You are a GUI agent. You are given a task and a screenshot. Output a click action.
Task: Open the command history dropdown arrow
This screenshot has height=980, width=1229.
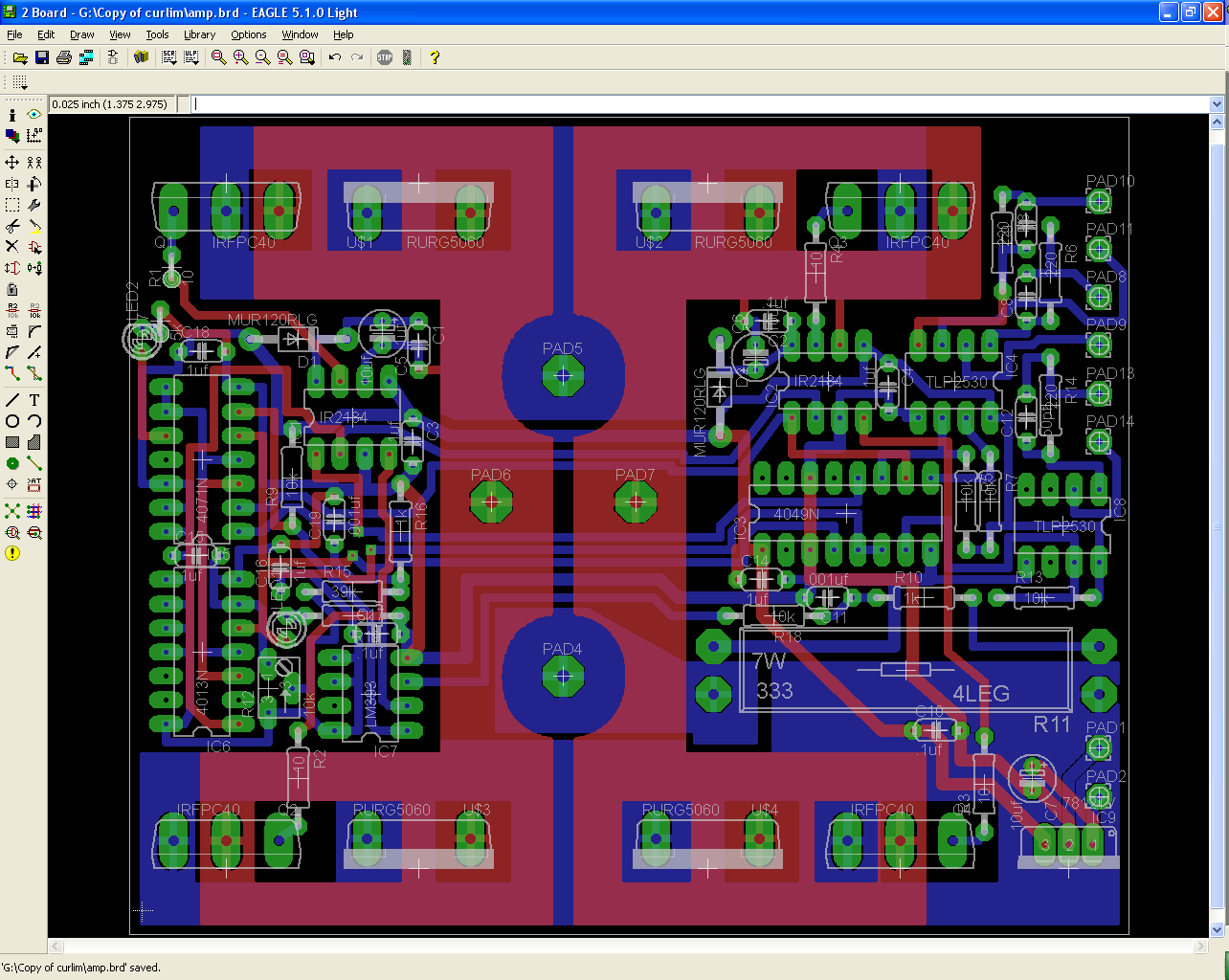pos(1217,104)
